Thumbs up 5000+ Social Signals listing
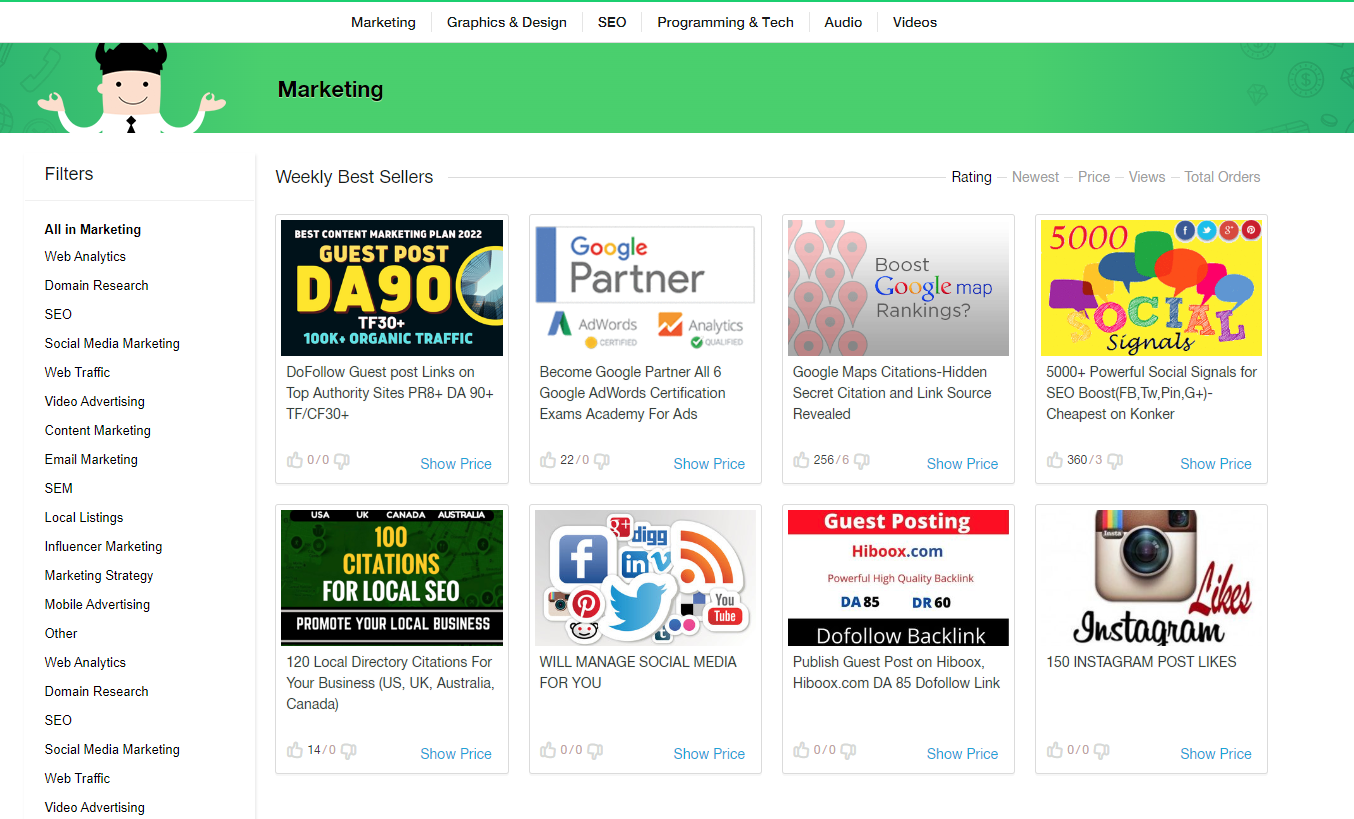The width and height of the screenshot is (1354, 819). coord(1055,461)
